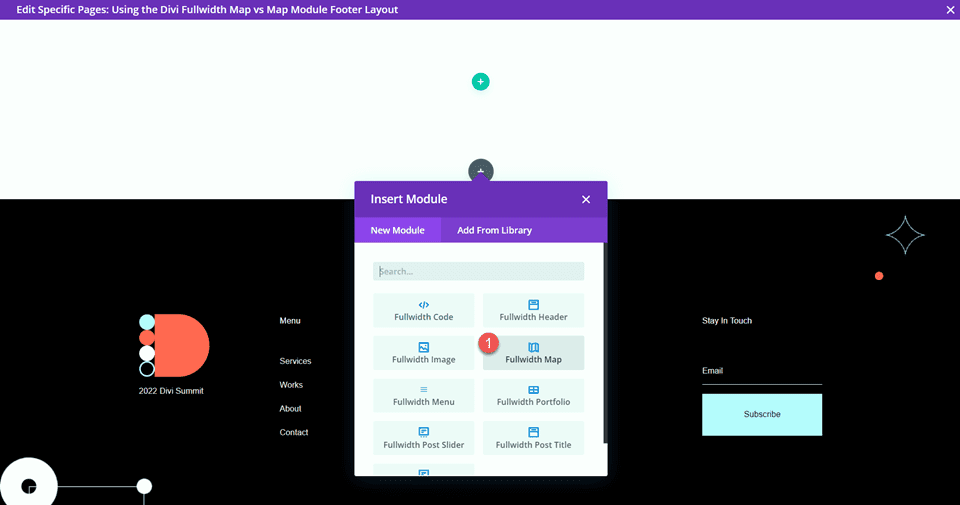Open the Add From Library tab
Viewport: 960px width, 505px height.
click(495, 230)
